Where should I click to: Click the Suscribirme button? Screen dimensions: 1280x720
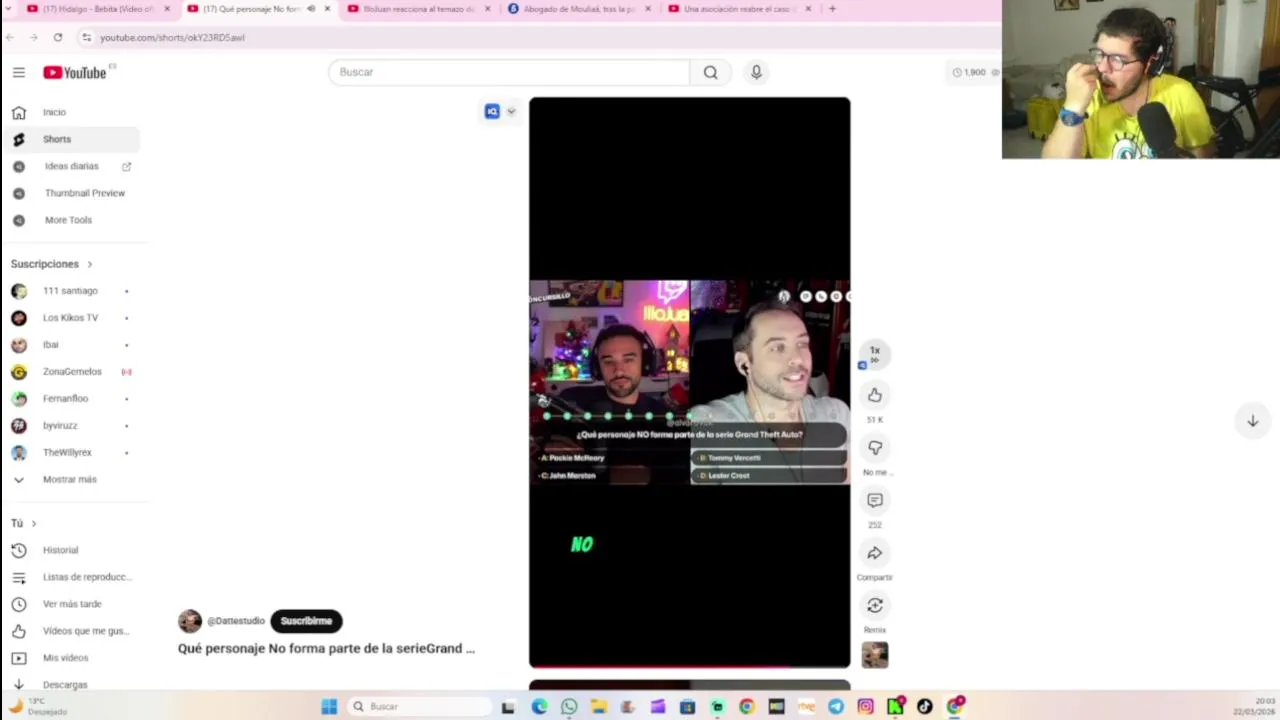pyautogui.click(x=306, y=621)
